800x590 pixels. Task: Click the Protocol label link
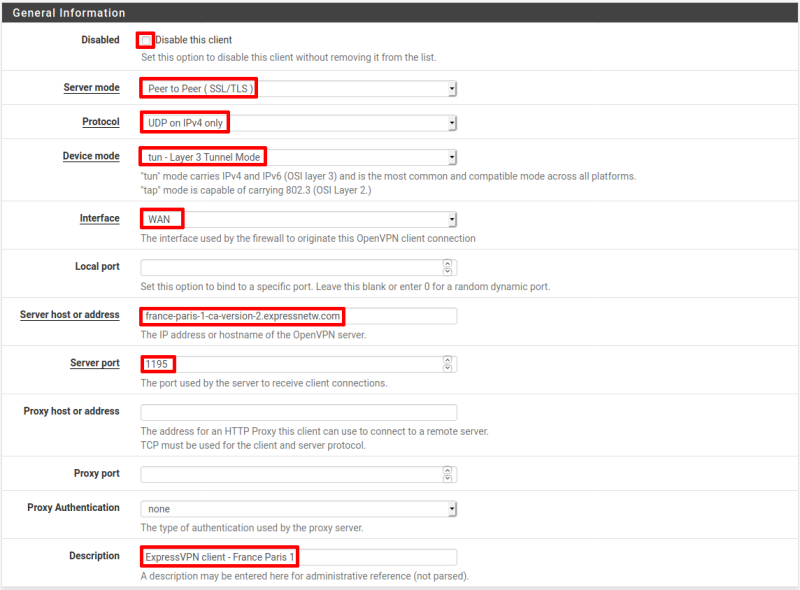101,121
